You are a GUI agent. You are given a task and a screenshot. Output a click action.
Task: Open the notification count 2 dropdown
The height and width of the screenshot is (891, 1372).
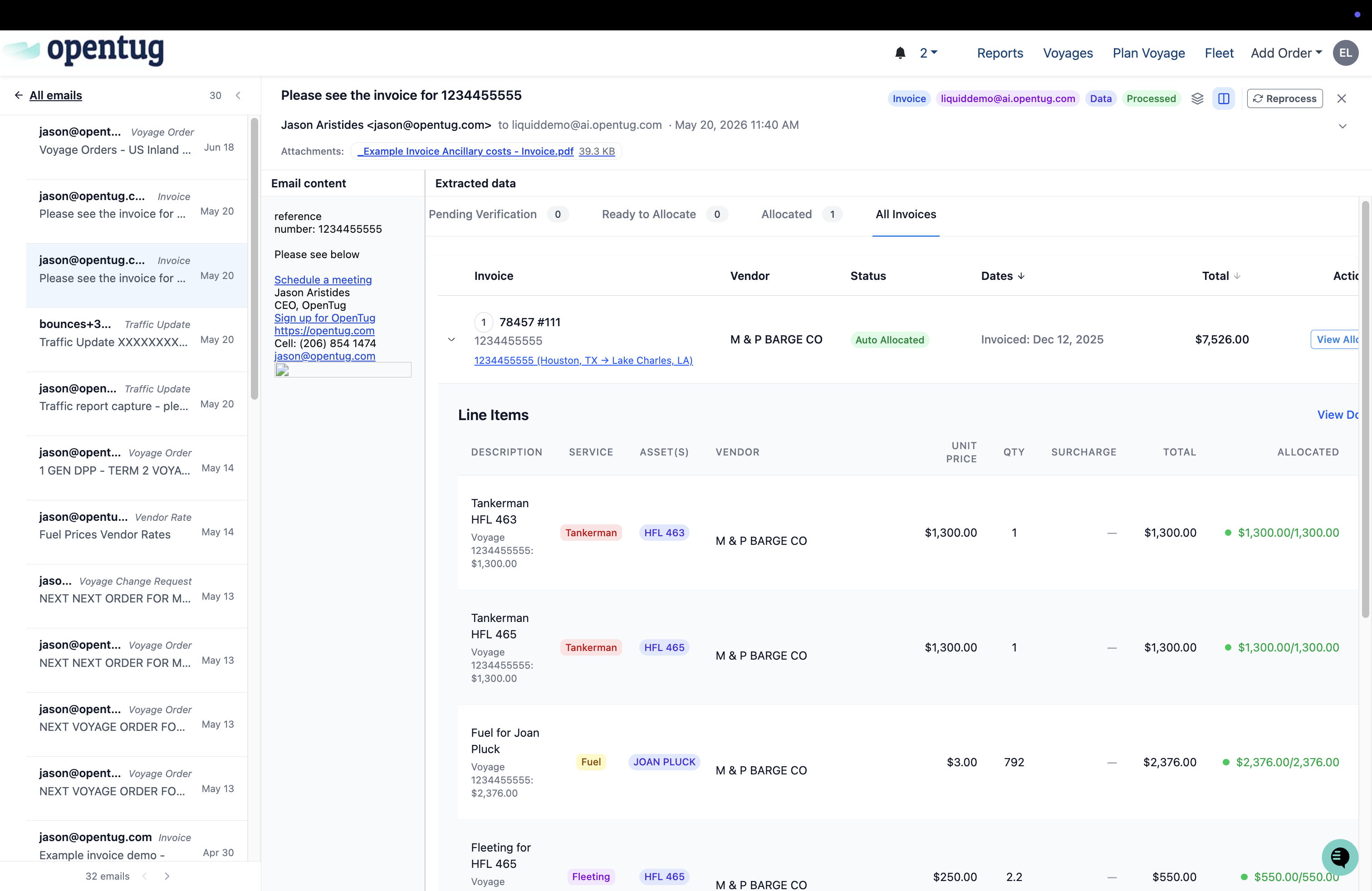(929, 53)
